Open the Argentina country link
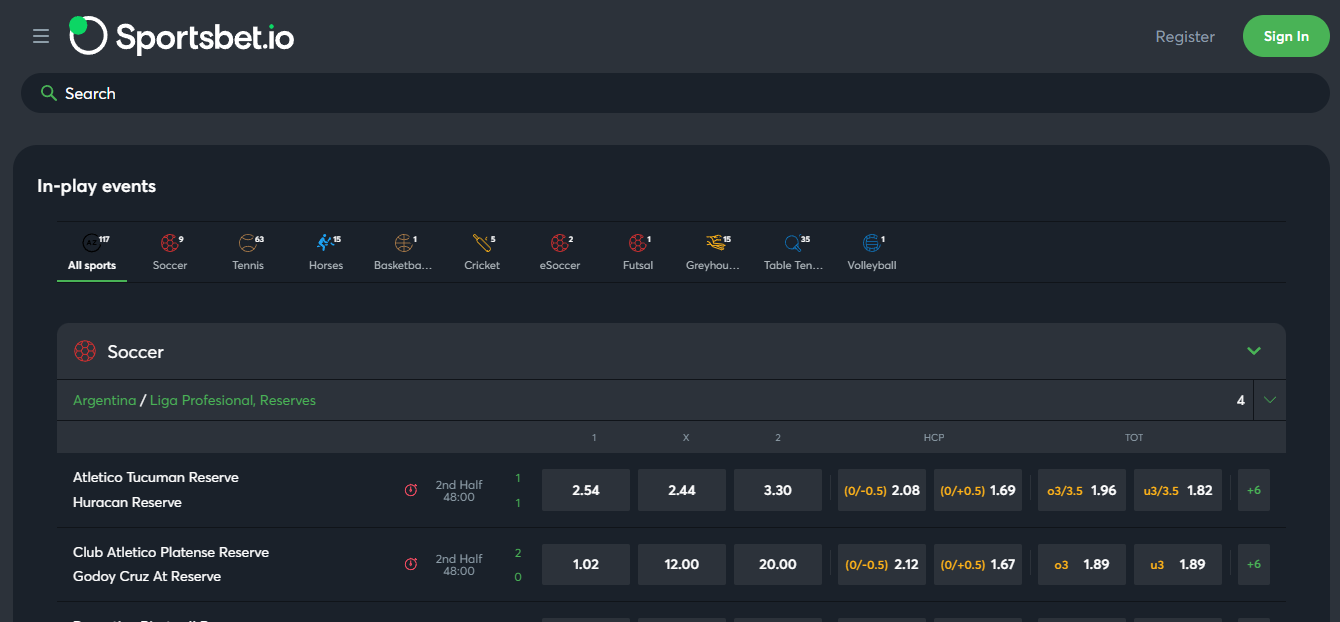The height and width of the screenshot is (622, 1340). 104,400
